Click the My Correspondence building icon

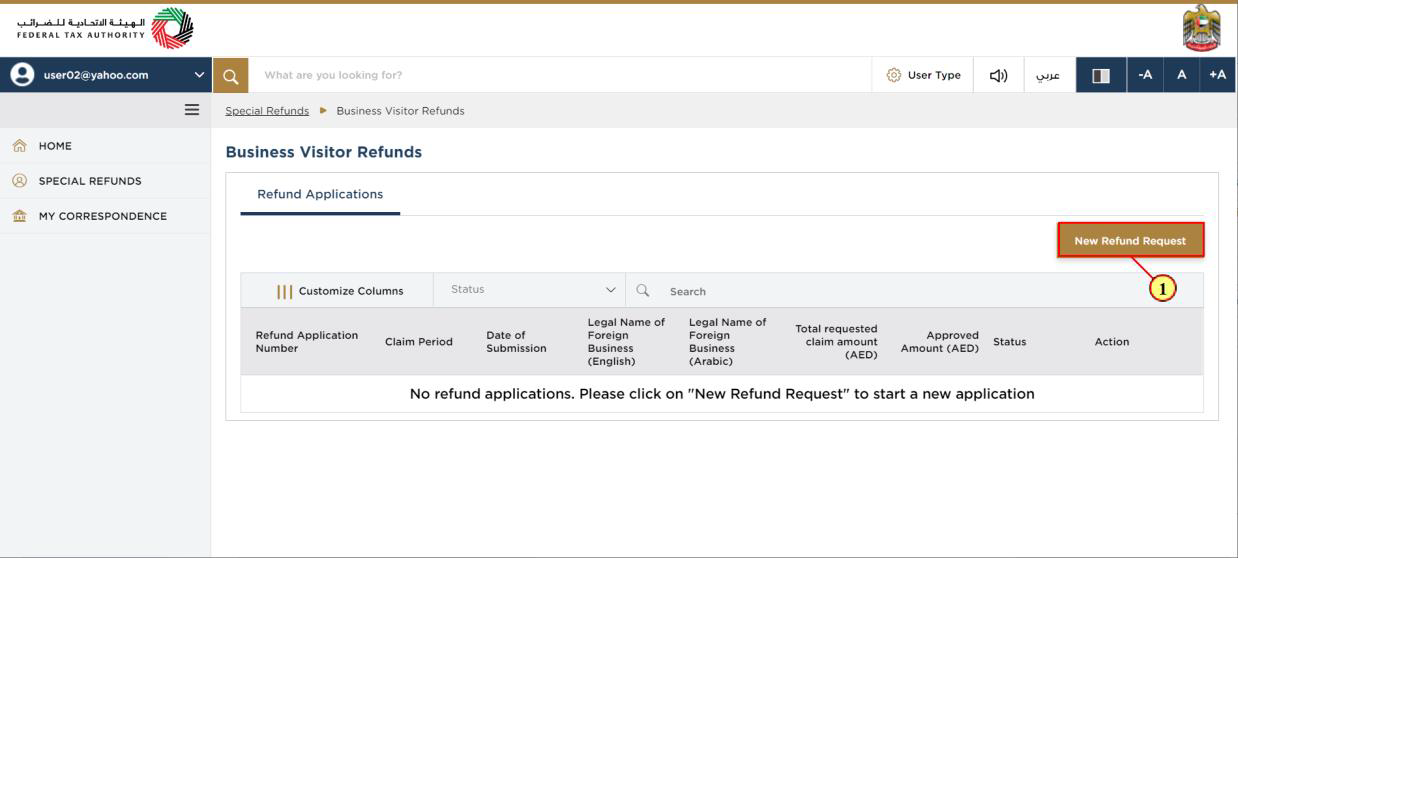[19, 216]
